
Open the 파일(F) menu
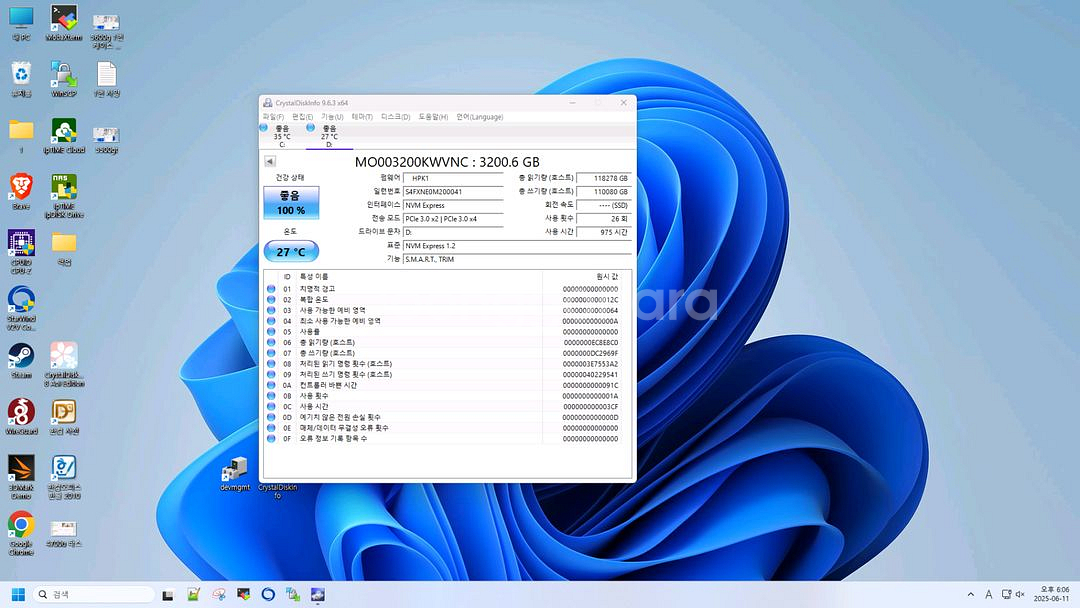(x=274, y=117)
